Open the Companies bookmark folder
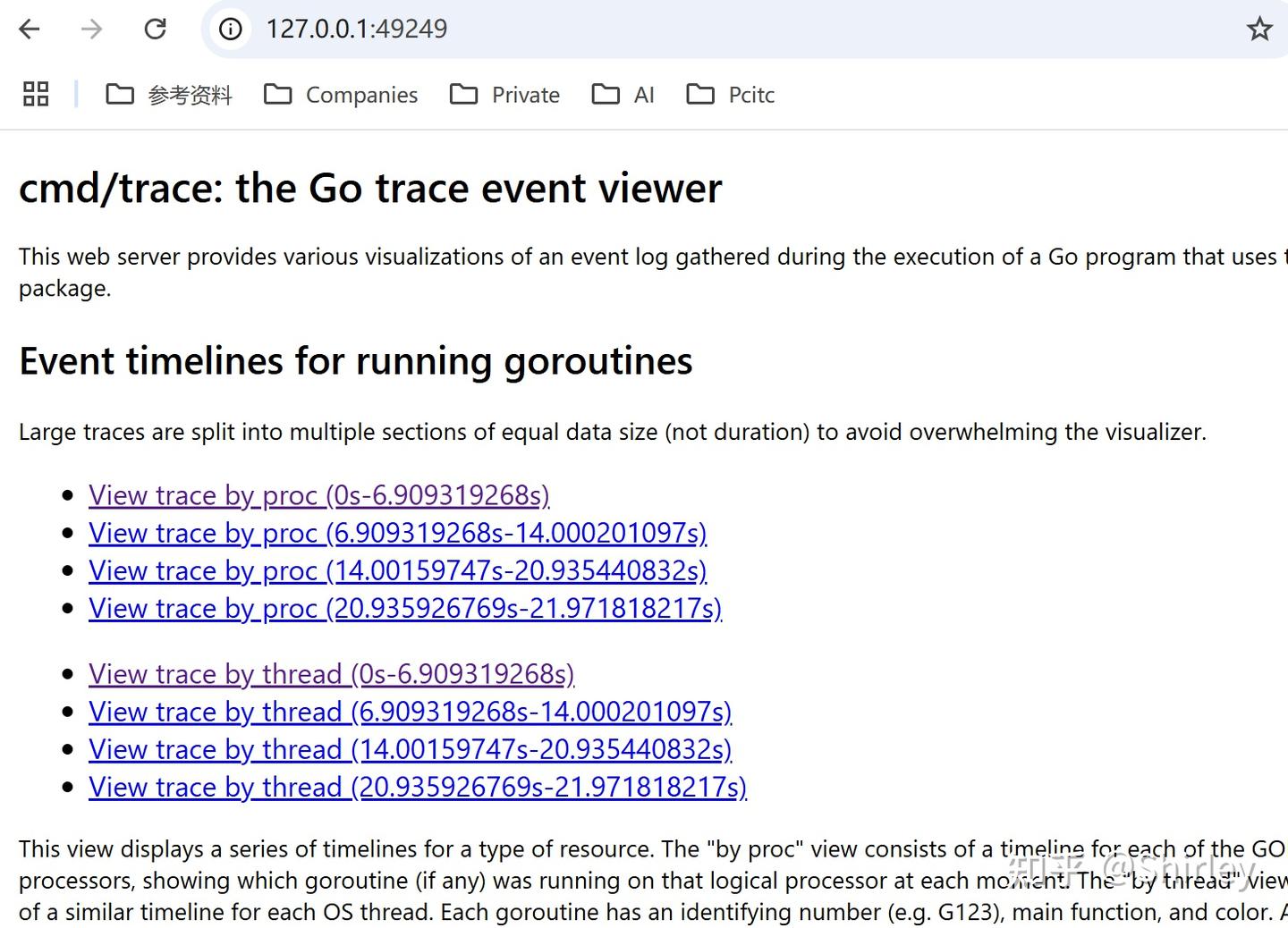 (341, 95)
